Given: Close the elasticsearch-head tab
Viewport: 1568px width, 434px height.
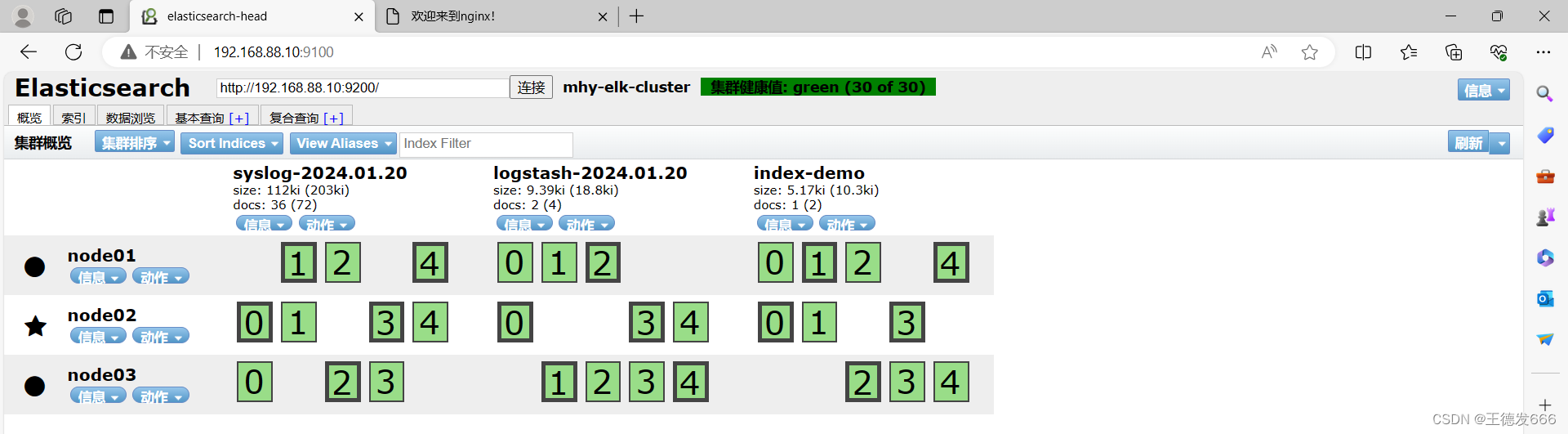Looking at the screenshot, I should 359,16.
